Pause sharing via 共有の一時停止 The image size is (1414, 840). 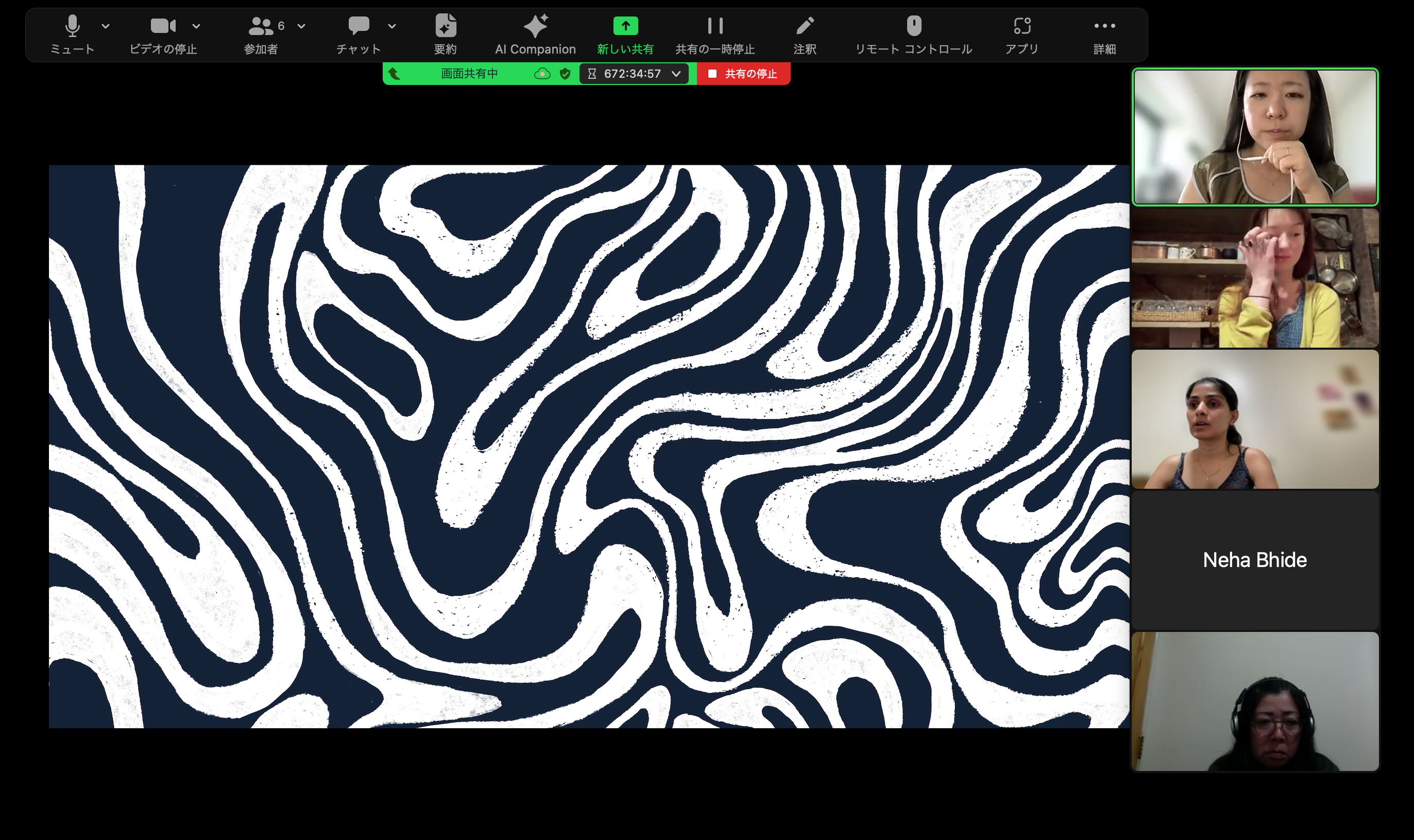click(715, 27)
